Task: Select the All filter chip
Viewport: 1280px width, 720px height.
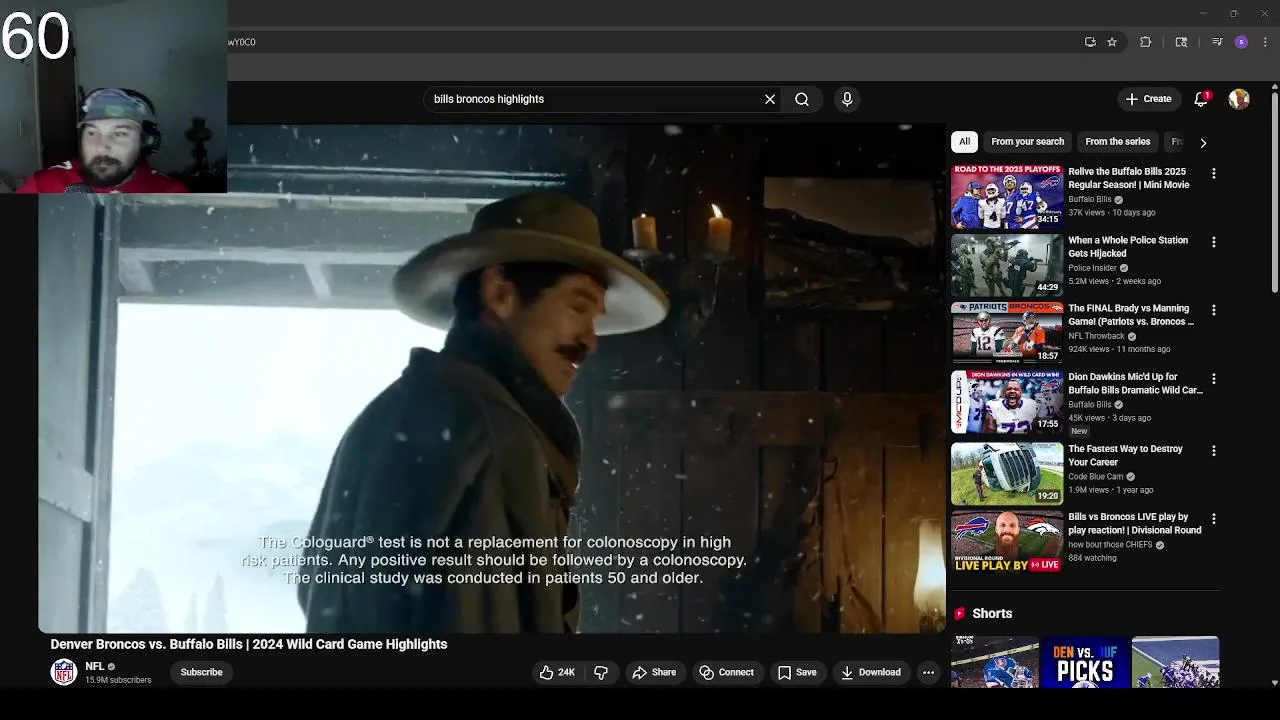Action: (x=964, y=142)
